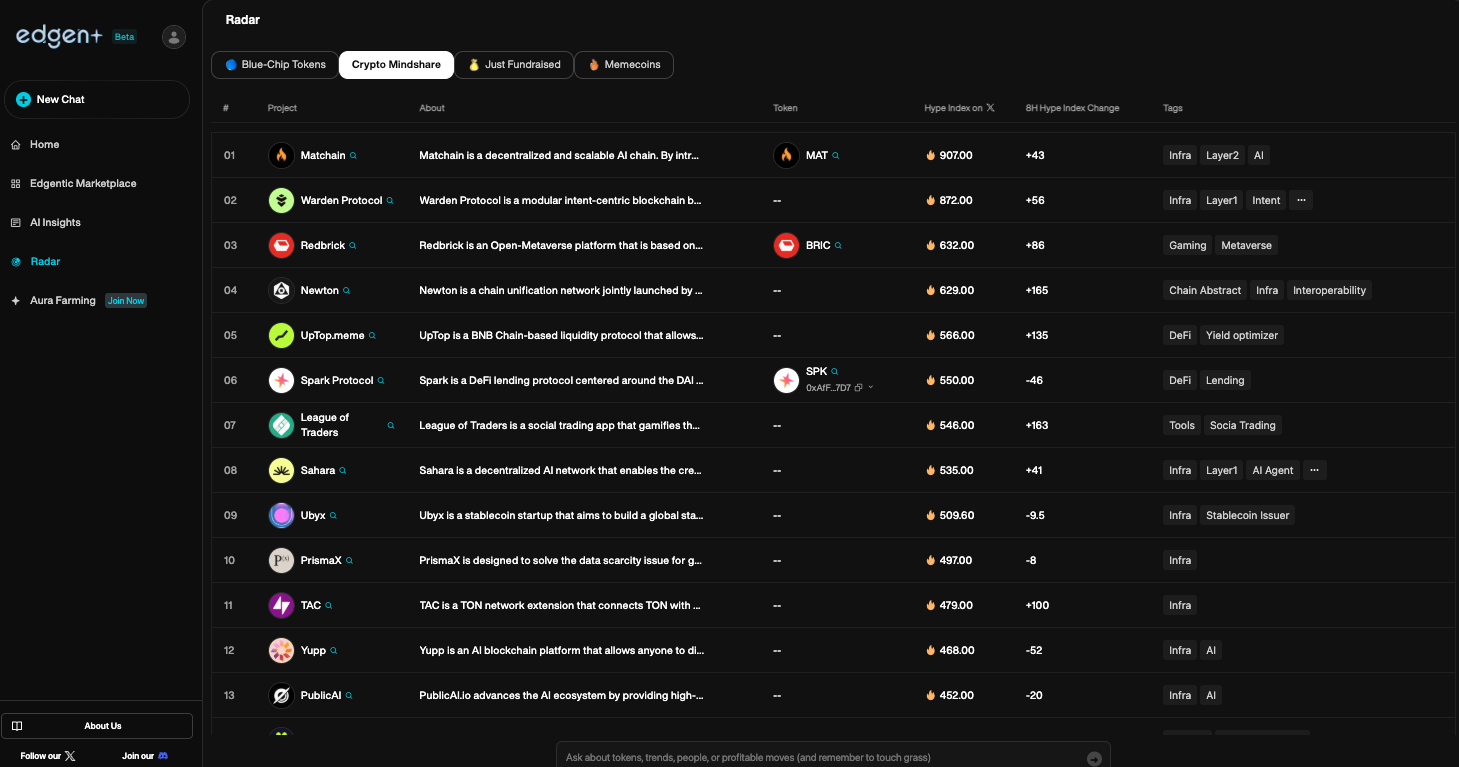The width and height of the screenshot is (1459, 767).
Task: Click the search icon next to Matchain
Action: click(x=353, y=156)
